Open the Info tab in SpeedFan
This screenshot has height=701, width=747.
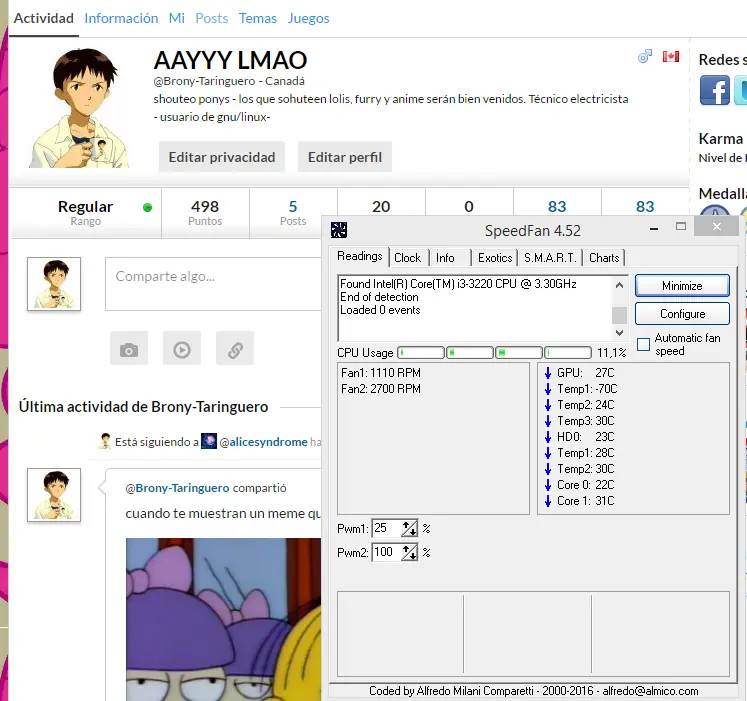[445, 258]
